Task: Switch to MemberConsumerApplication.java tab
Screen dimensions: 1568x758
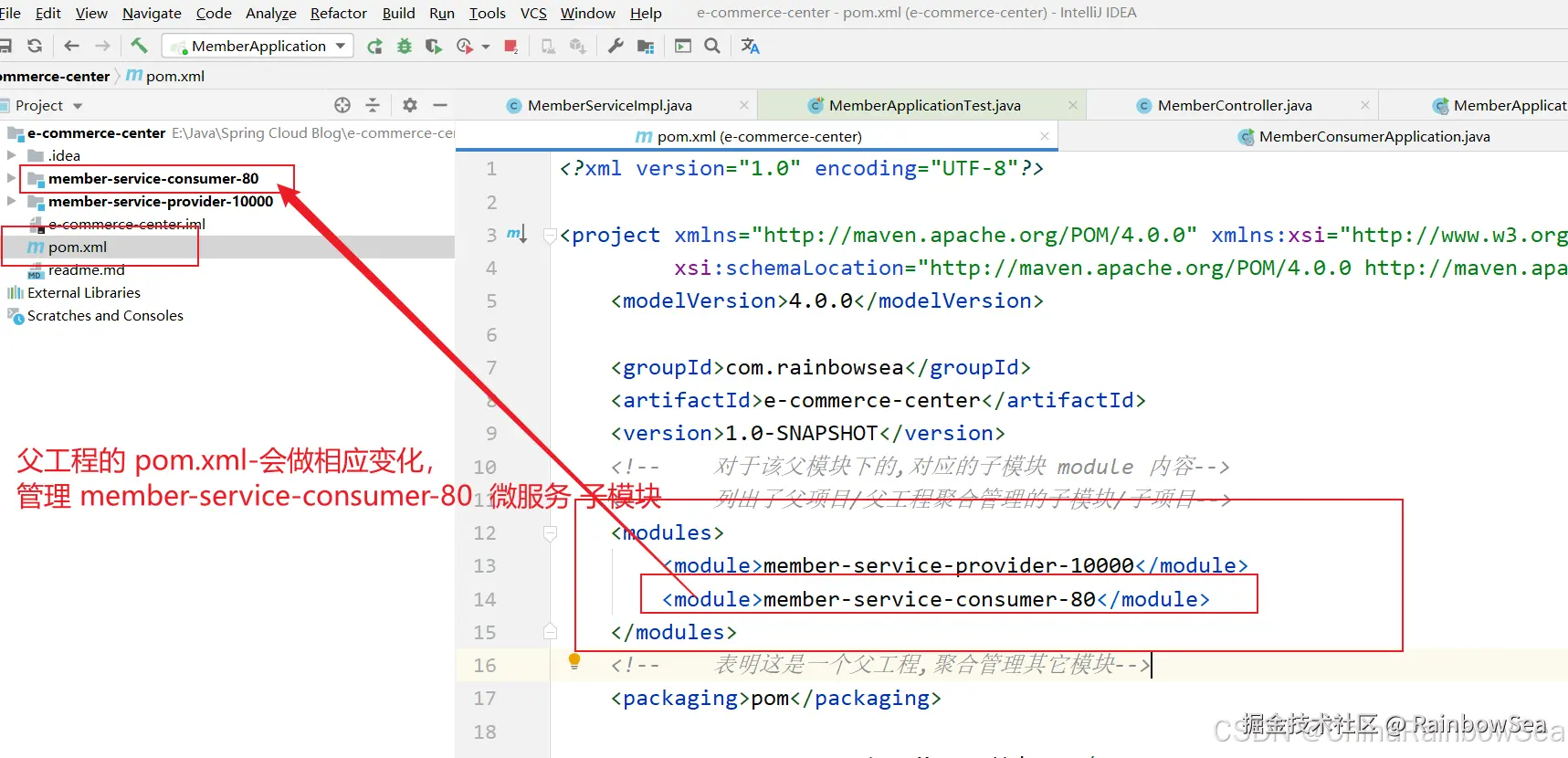Action: tap(1374, 136)
